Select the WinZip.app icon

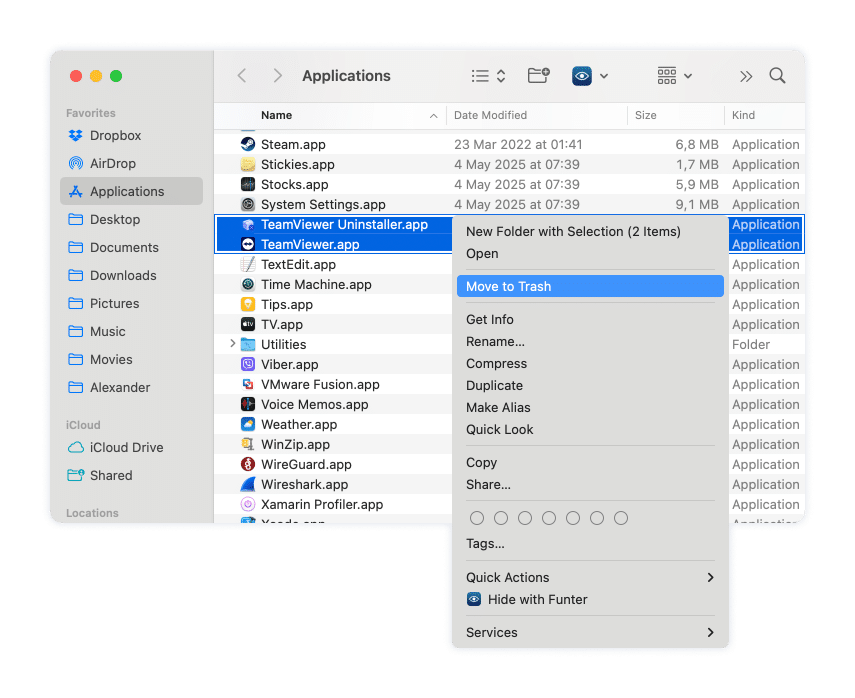pos(248,444)
